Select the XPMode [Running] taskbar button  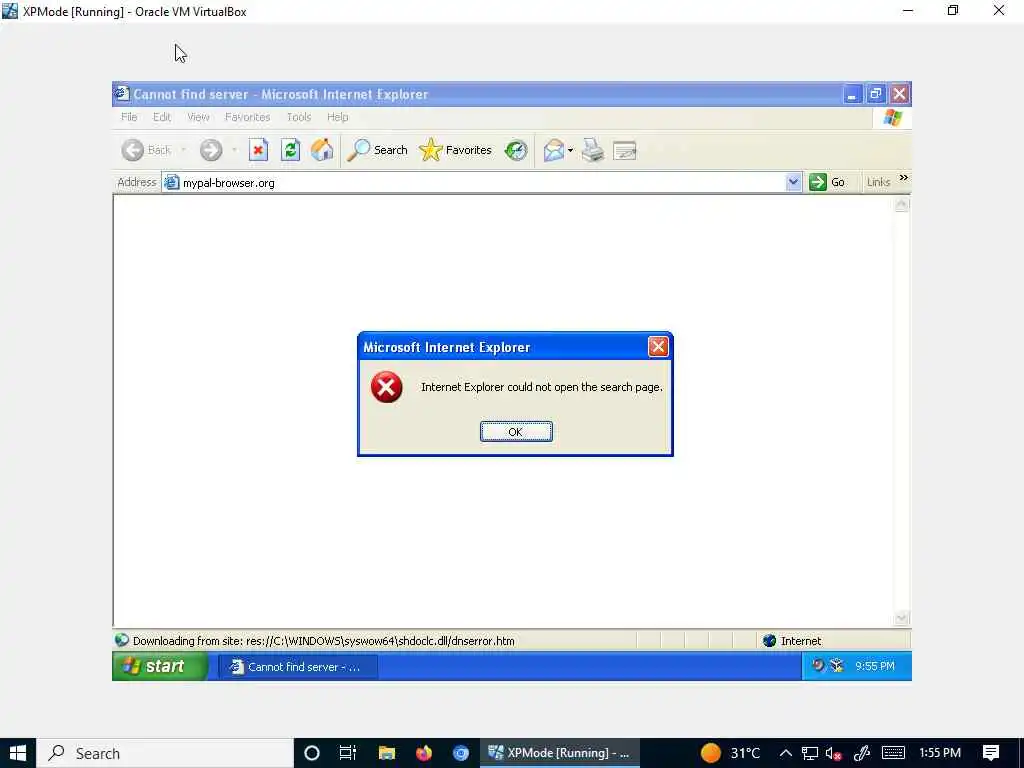(560, 753)
